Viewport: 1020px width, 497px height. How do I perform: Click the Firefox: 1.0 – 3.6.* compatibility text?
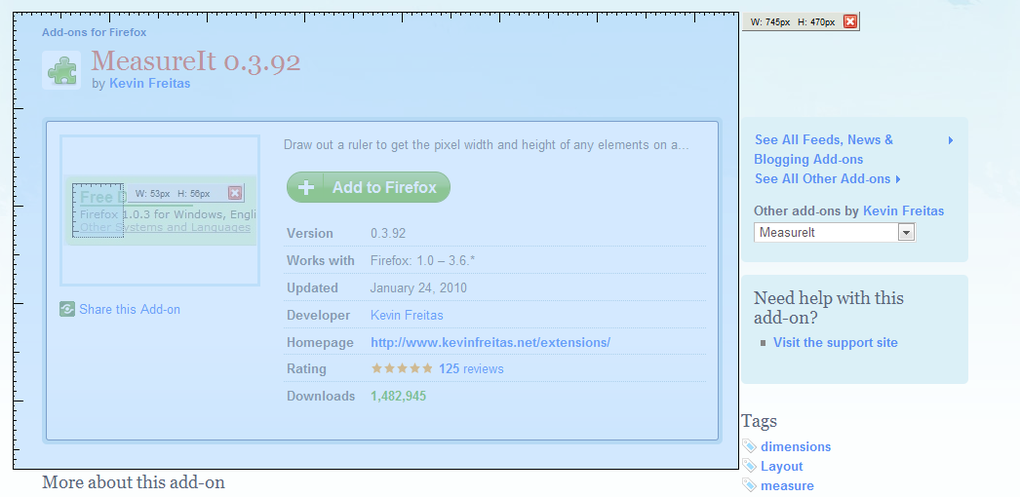[423, 261]
